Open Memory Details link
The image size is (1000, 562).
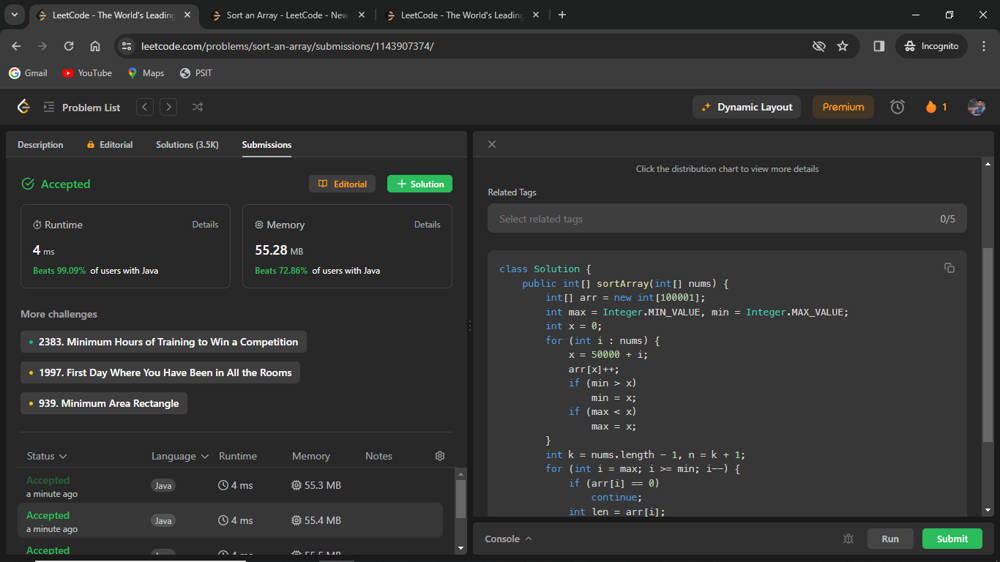(x=427, y=225)
